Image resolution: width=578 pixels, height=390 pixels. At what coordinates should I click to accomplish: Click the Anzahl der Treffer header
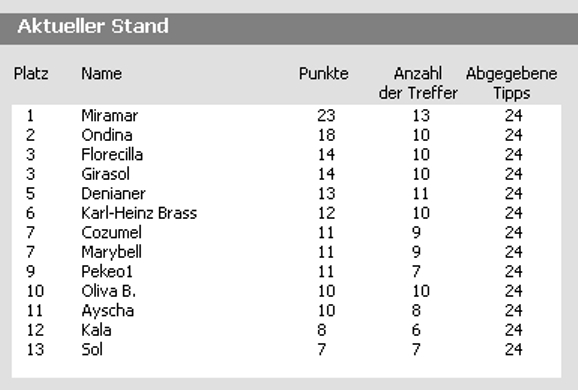click(418, 83)
